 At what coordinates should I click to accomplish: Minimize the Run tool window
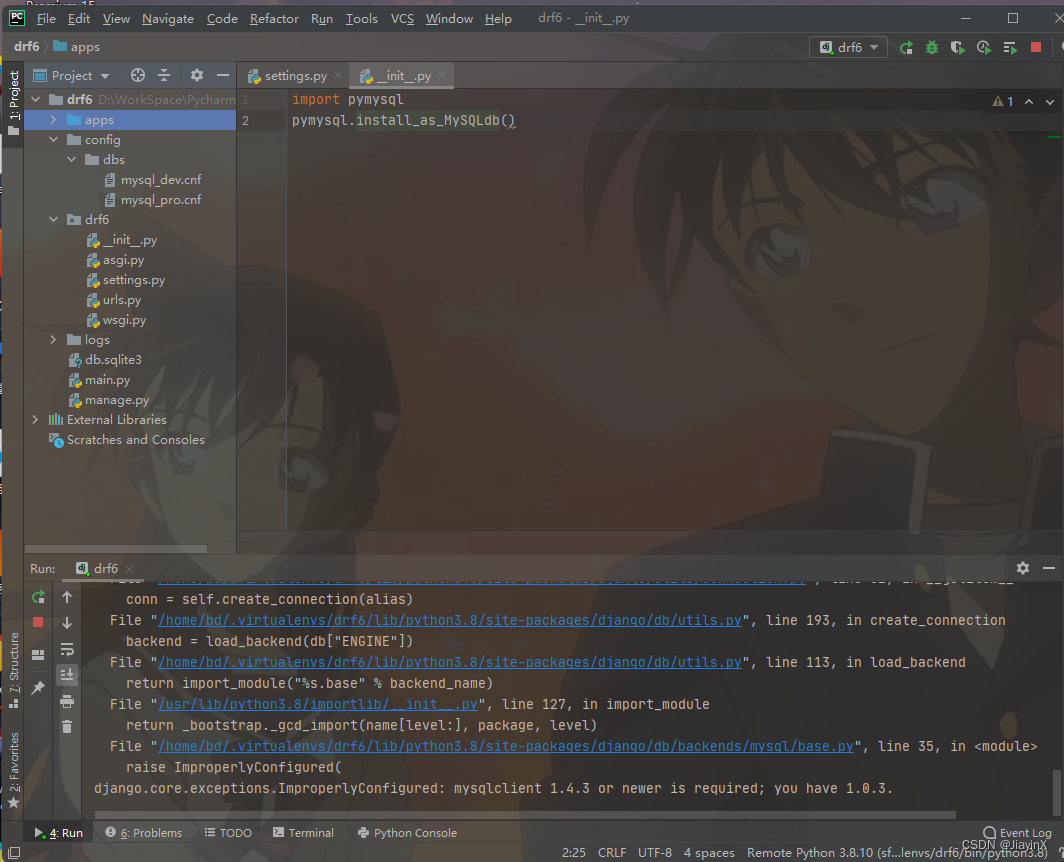(x=1048, y=568)
